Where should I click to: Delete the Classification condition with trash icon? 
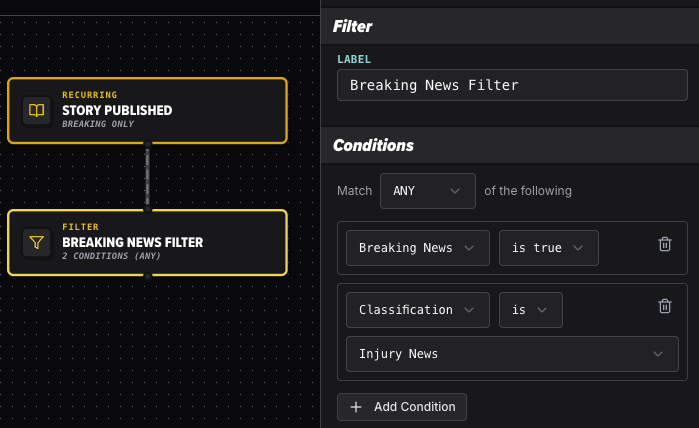click(x=665, y=306)
